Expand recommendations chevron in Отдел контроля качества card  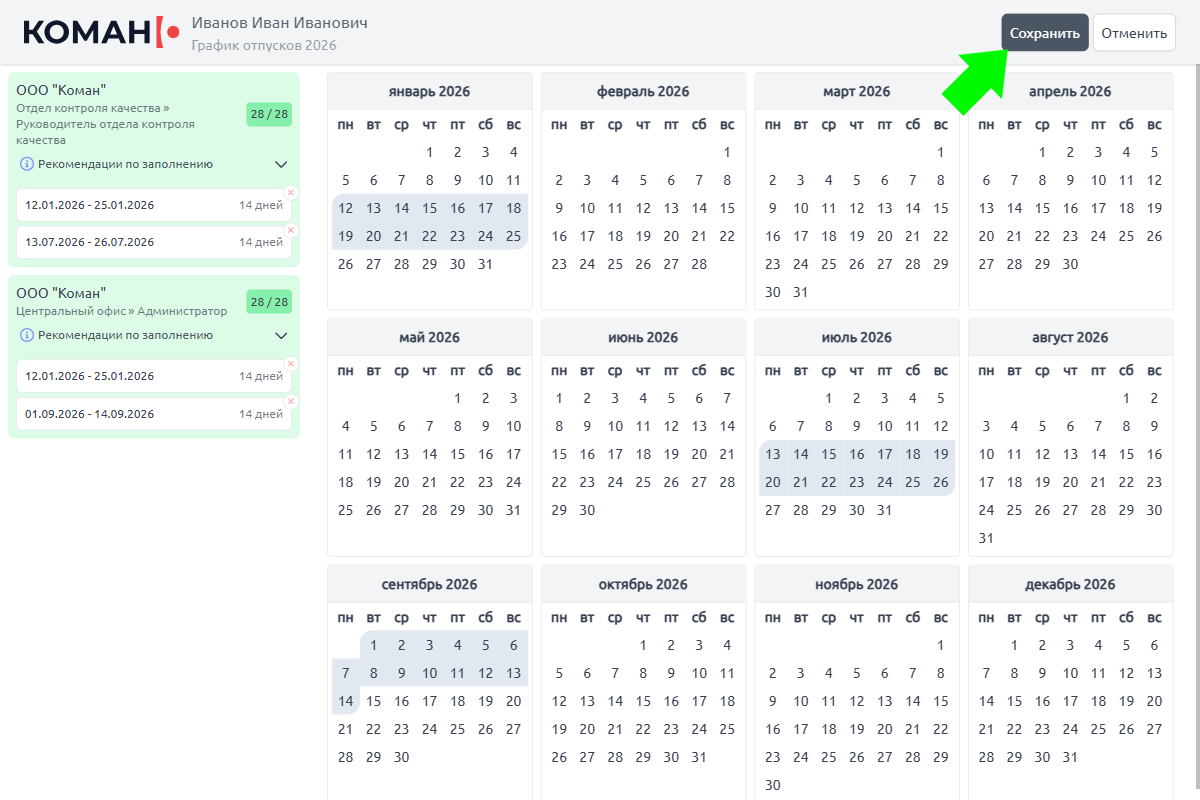281,165
